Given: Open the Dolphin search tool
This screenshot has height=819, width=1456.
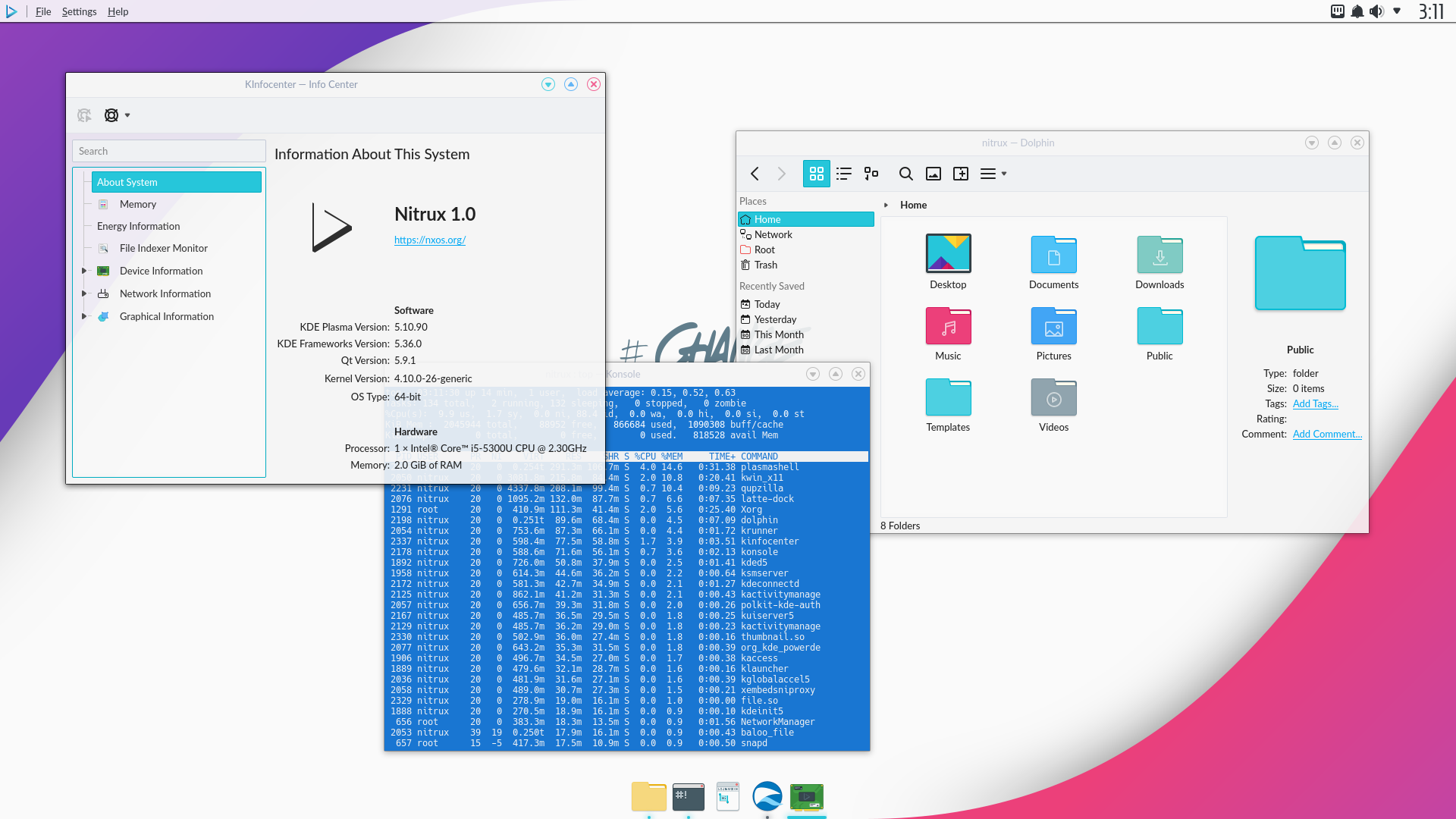Looking at the screenshot, I should tap(905, 174).
